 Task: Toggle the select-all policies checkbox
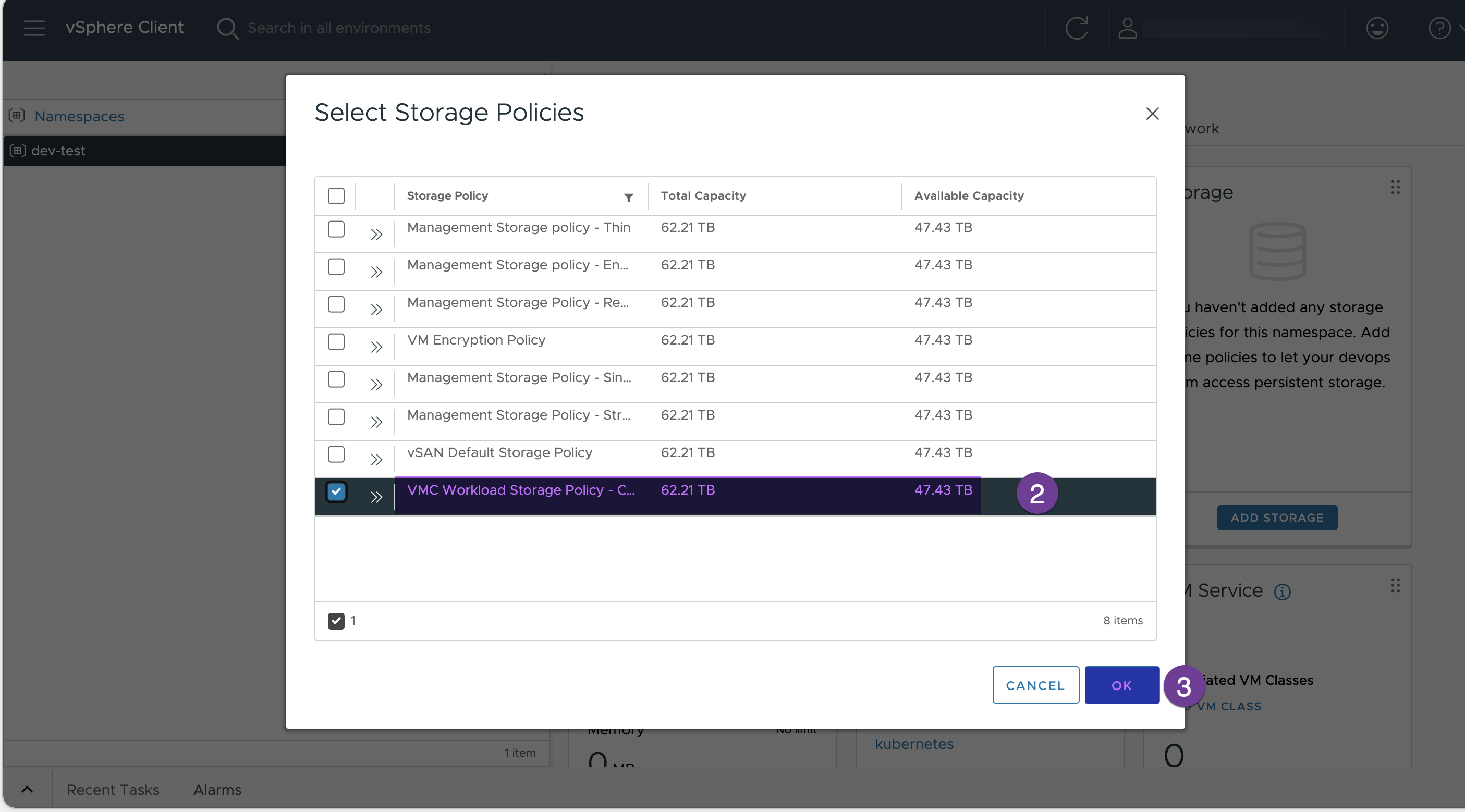click(x=336, y=195)
